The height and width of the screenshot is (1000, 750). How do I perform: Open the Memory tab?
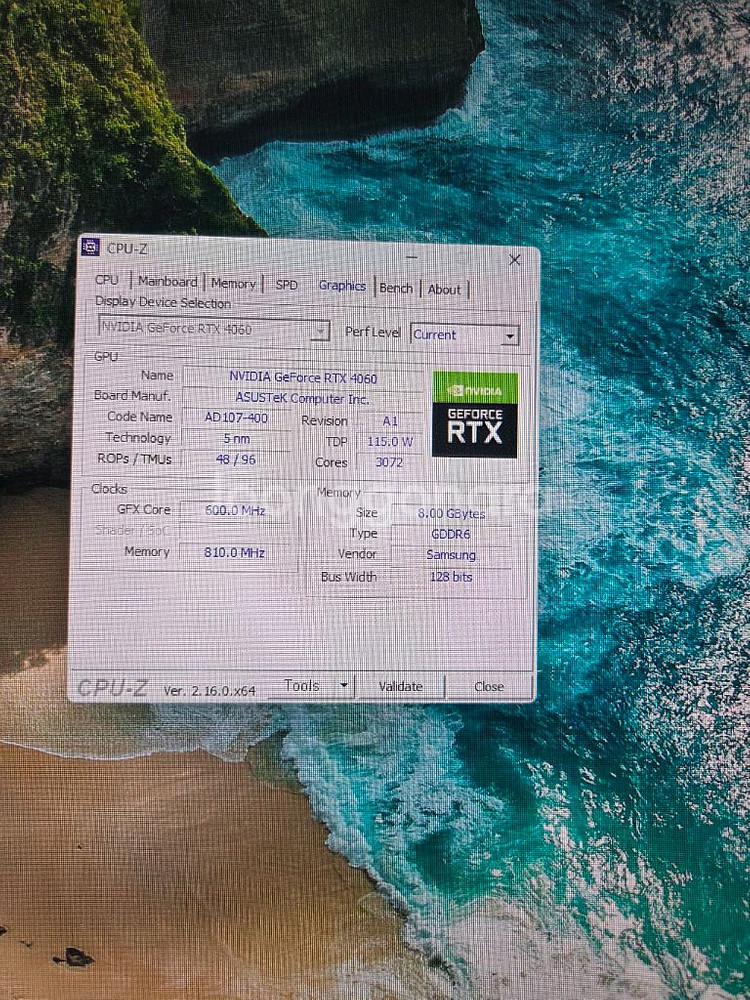[x=233, y=283]
